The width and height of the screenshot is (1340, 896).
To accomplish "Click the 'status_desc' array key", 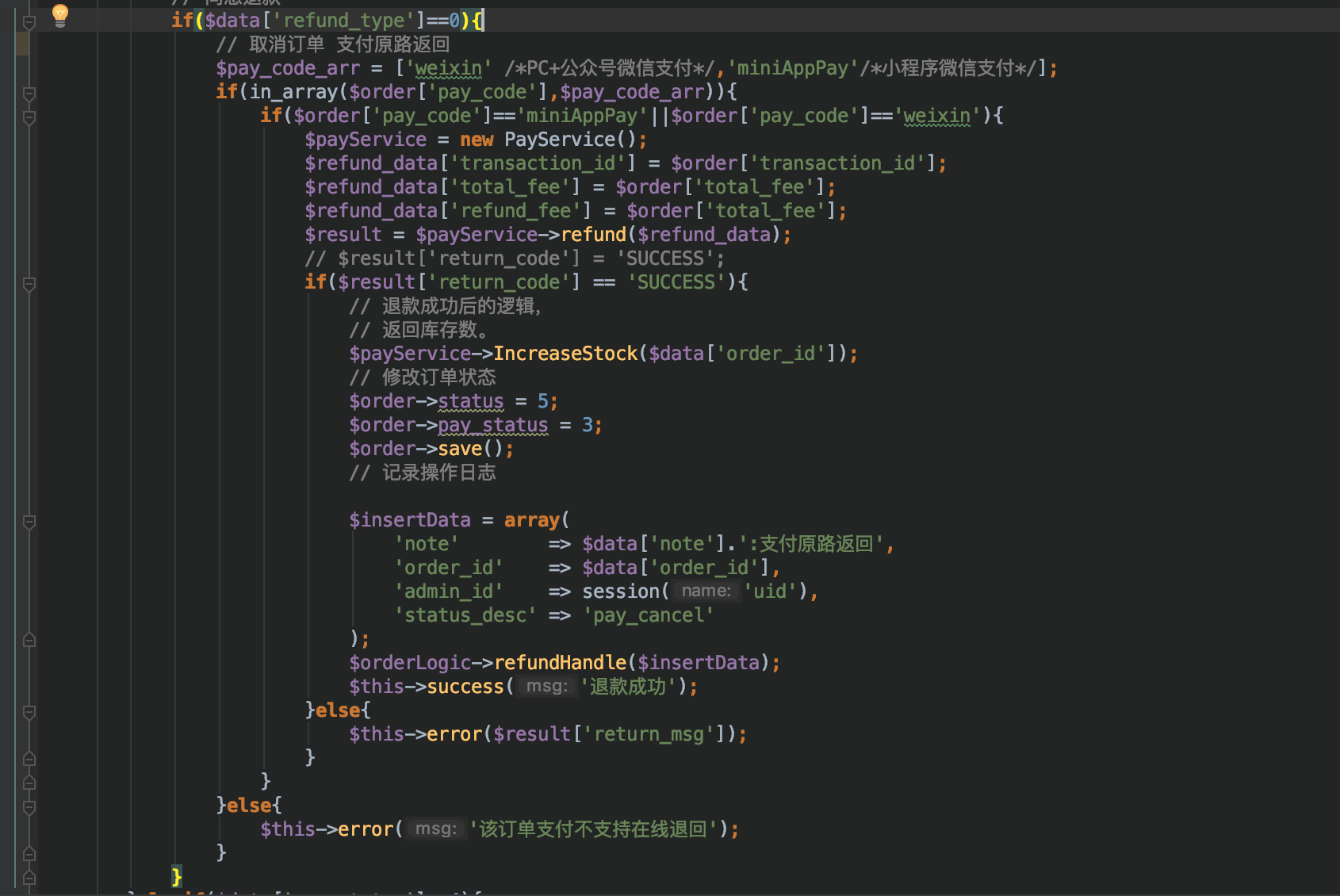I will click(465, 615).
